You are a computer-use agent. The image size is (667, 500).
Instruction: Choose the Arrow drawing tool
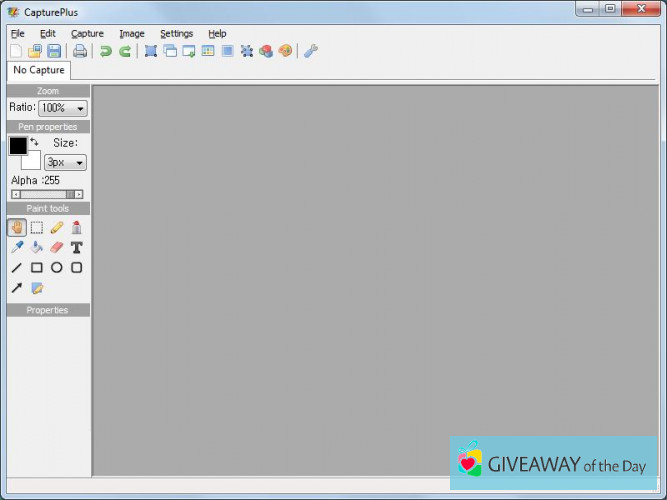tap(17, 288)
